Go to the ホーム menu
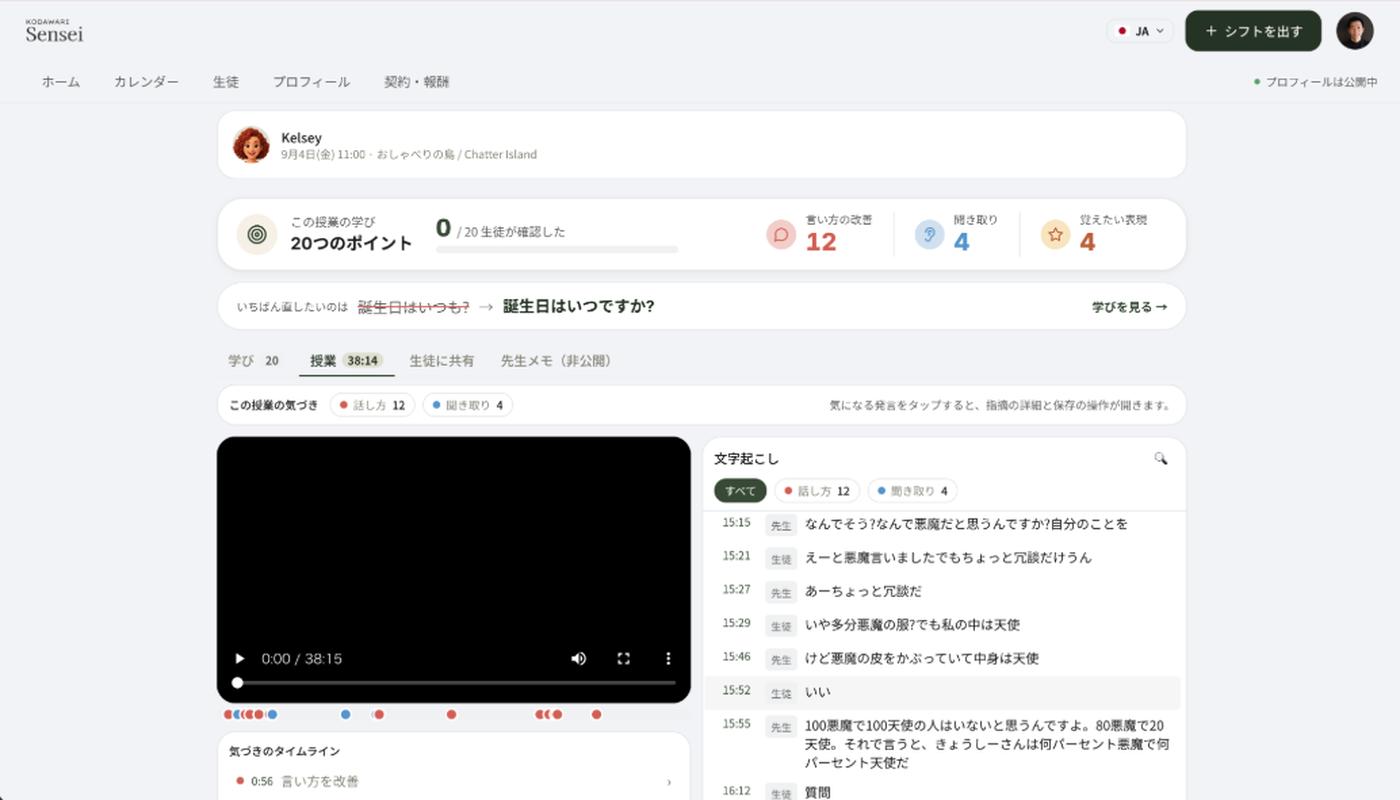 (61, 82)
